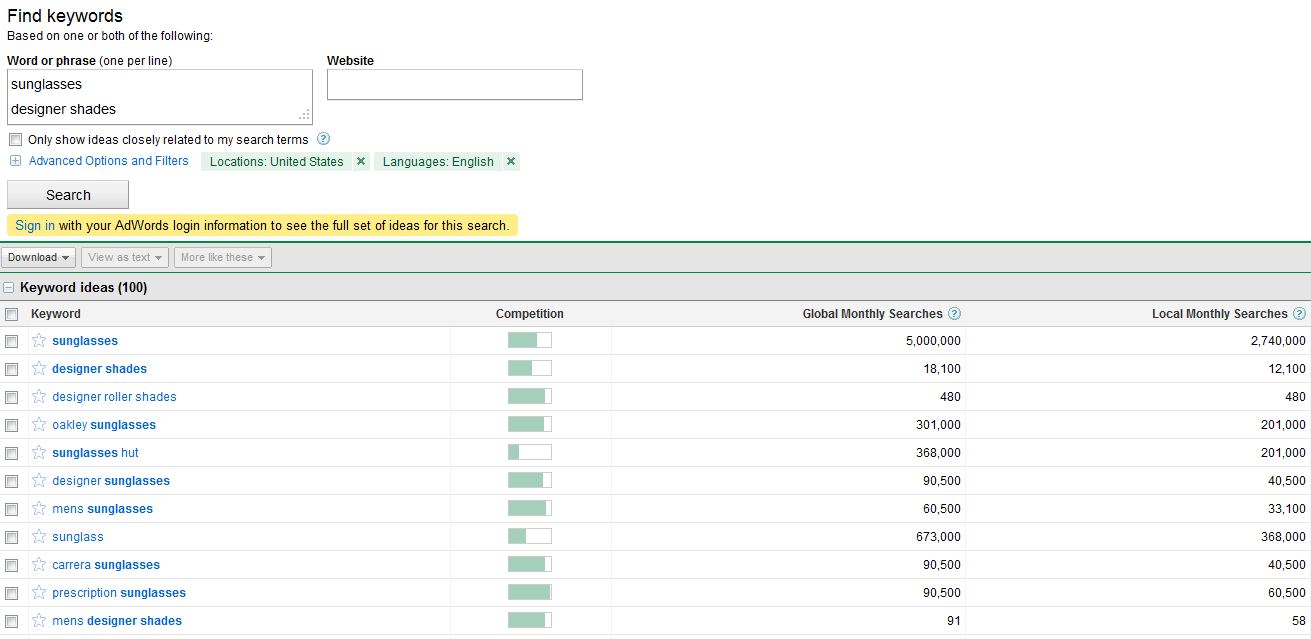This screenshot has width=1311, height=639.
Task: Check the box for 'prescription sunglasses' row
Action: click(12, 593)
